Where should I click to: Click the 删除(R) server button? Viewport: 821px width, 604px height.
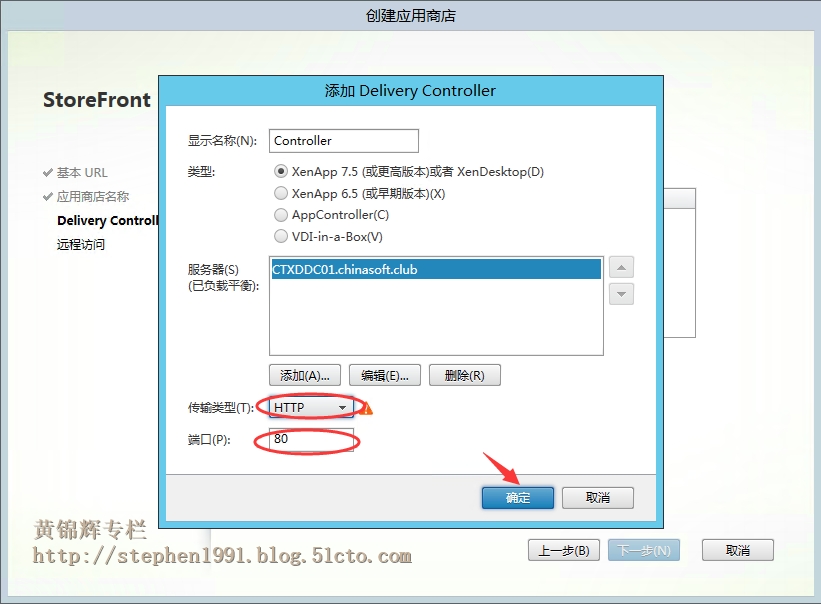(x=464, y=375)
